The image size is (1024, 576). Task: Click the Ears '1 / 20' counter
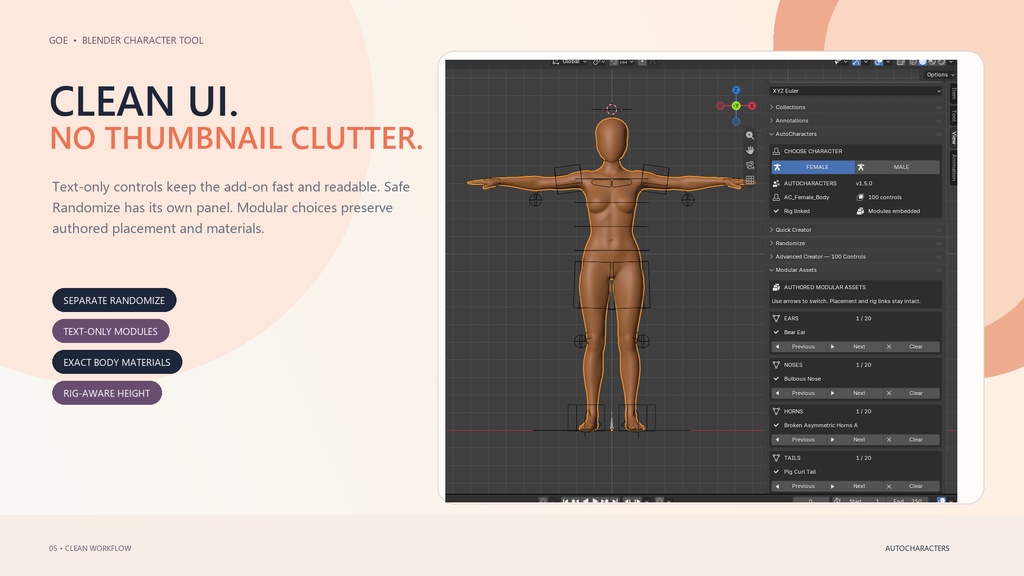[x=863, y=319]
